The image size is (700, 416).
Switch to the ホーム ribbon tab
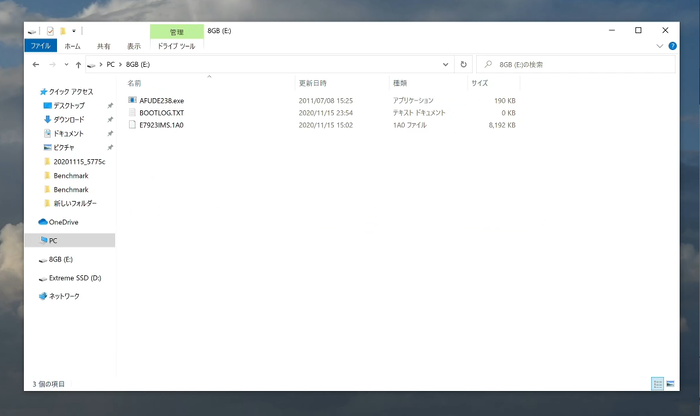tap(72, 46)
